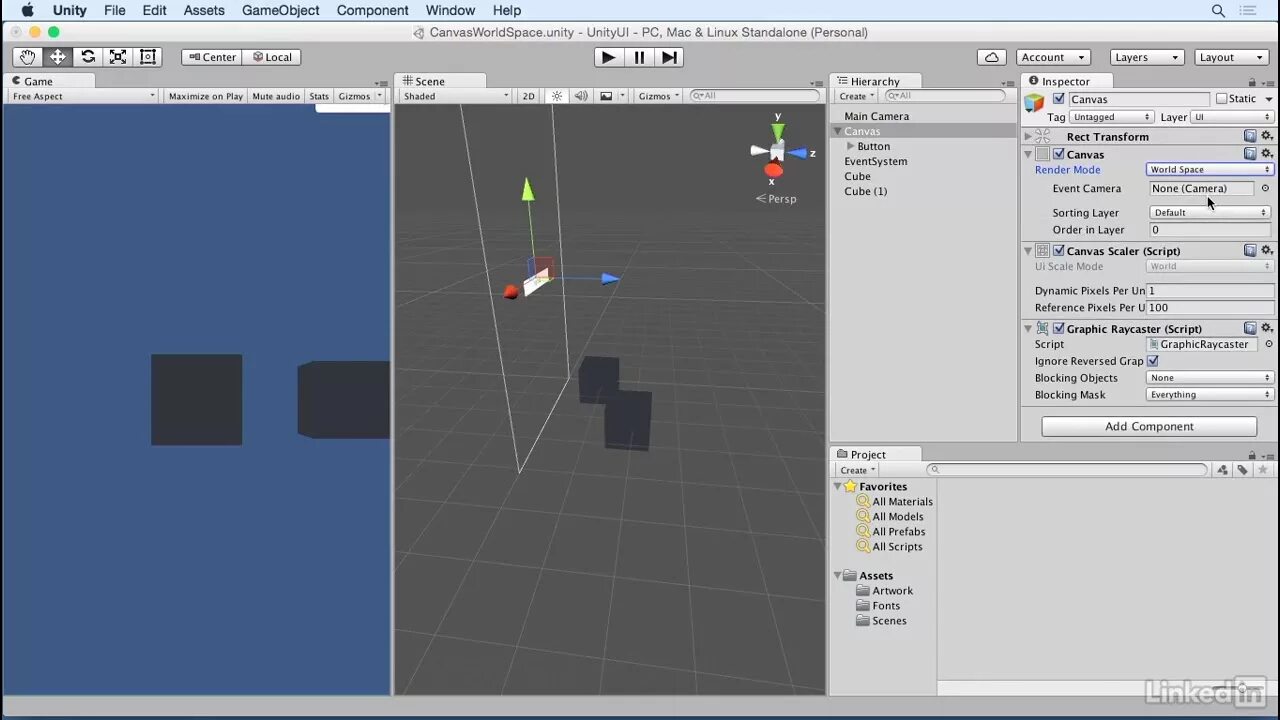
Task: Open Rect Transform gear settings
Action: tap(1266, 136)
